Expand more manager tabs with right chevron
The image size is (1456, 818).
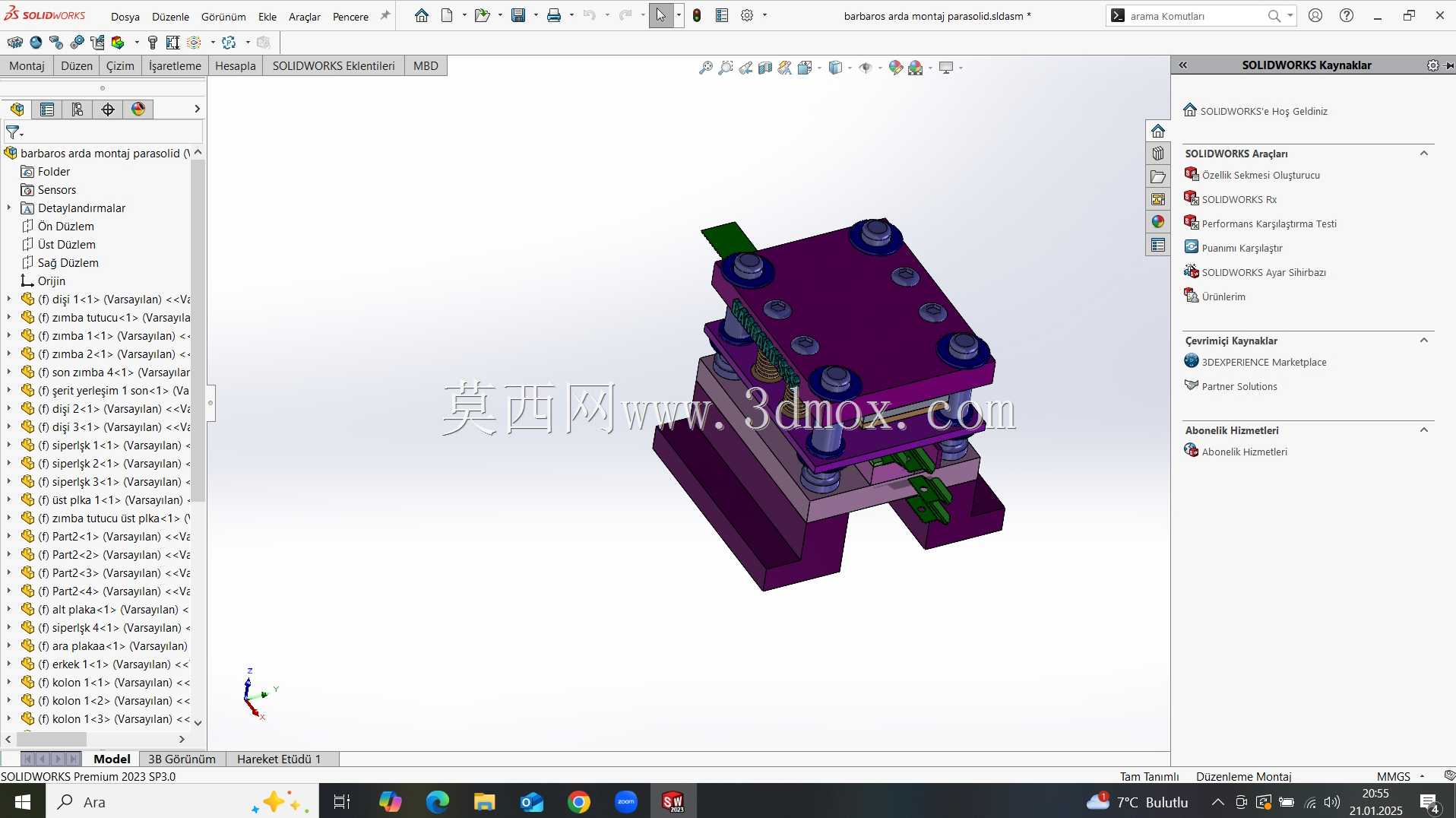[197, 109]
